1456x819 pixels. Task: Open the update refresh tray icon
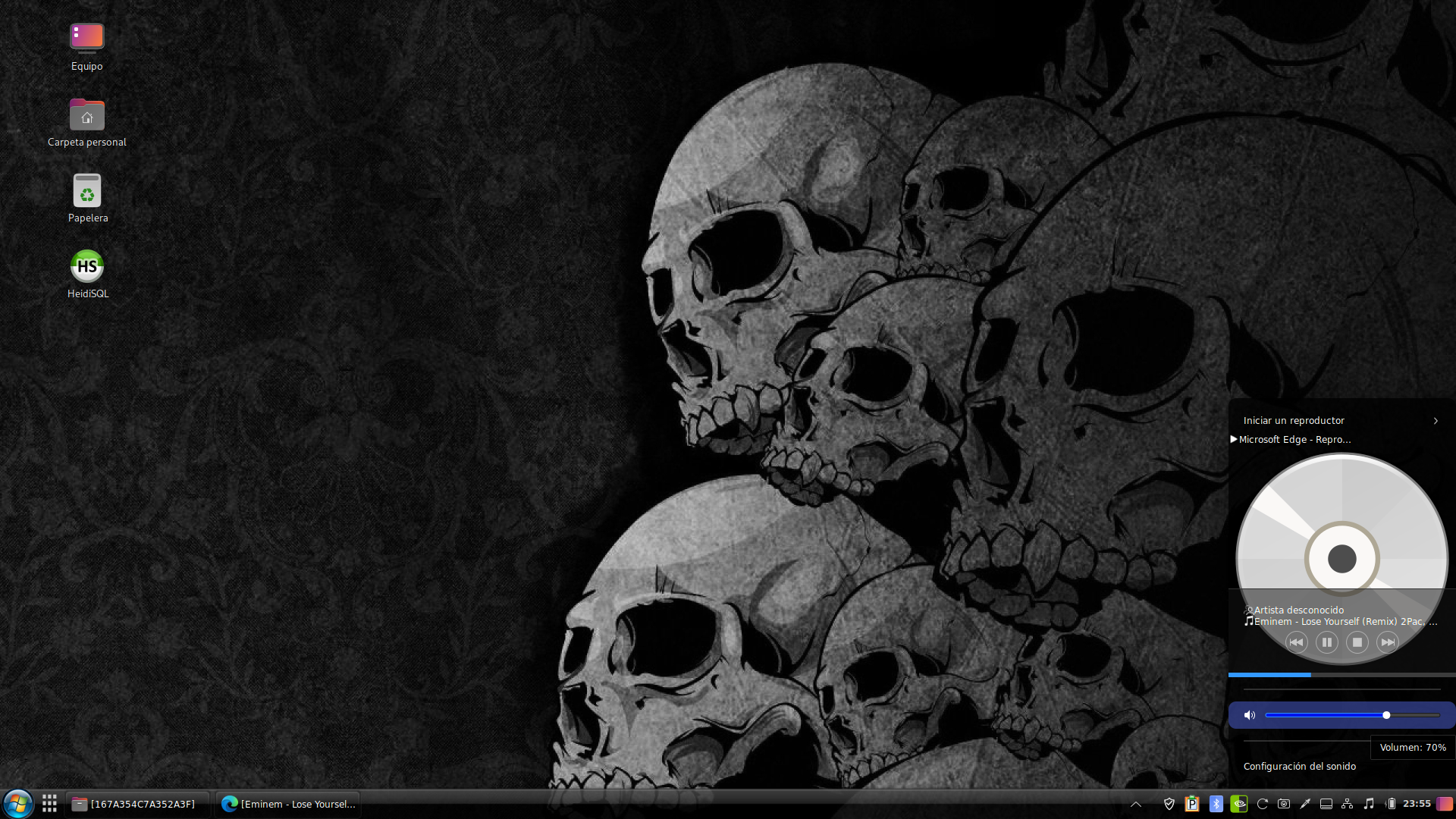click(x=1263, y=804)
